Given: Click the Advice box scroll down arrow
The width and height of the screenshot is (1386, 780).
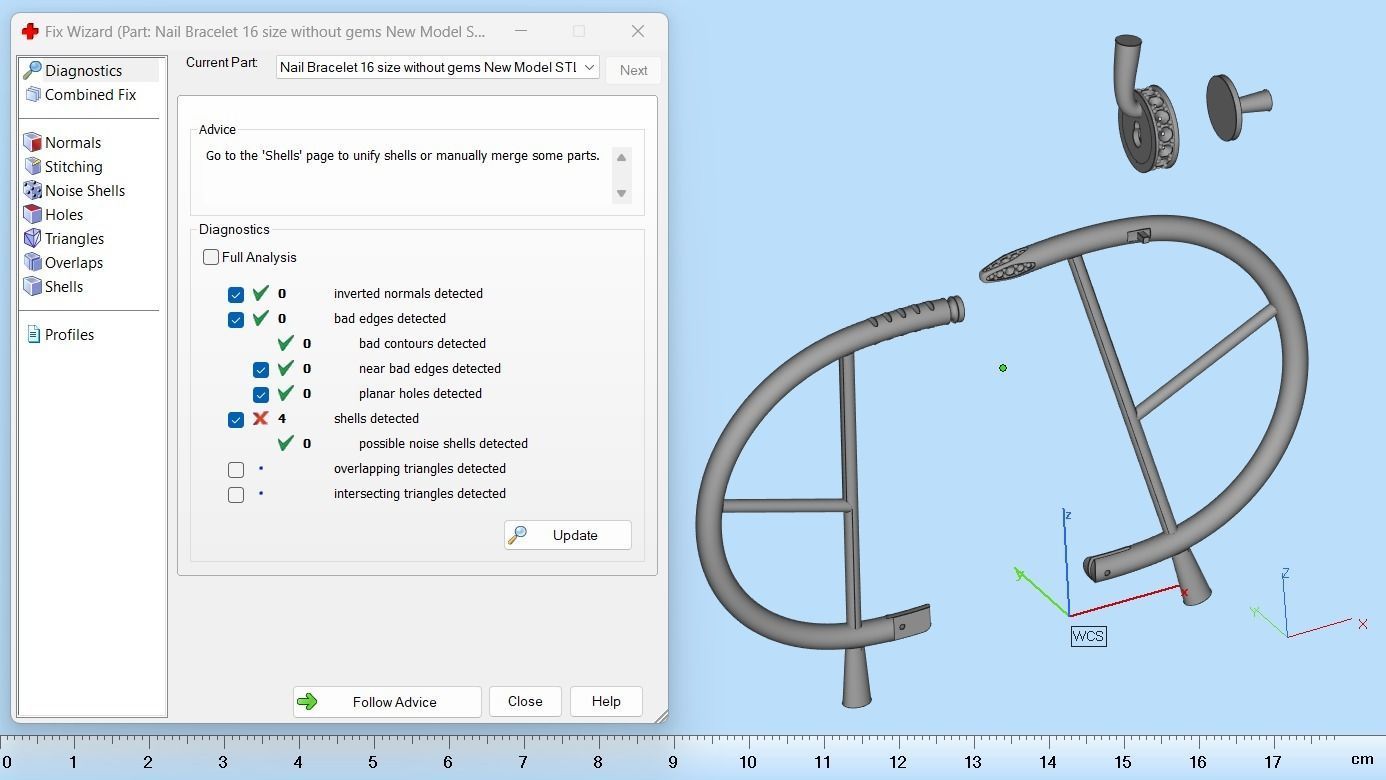Looking at the screenshot, I should pyautogui.click(x=621, y=193).
